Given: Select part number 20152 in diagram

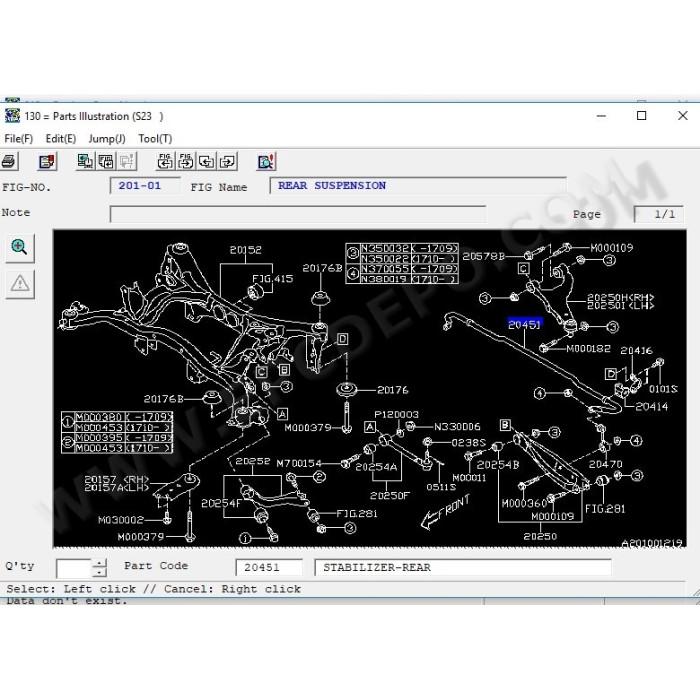Looking at the screenshot, I should [246, 250].
